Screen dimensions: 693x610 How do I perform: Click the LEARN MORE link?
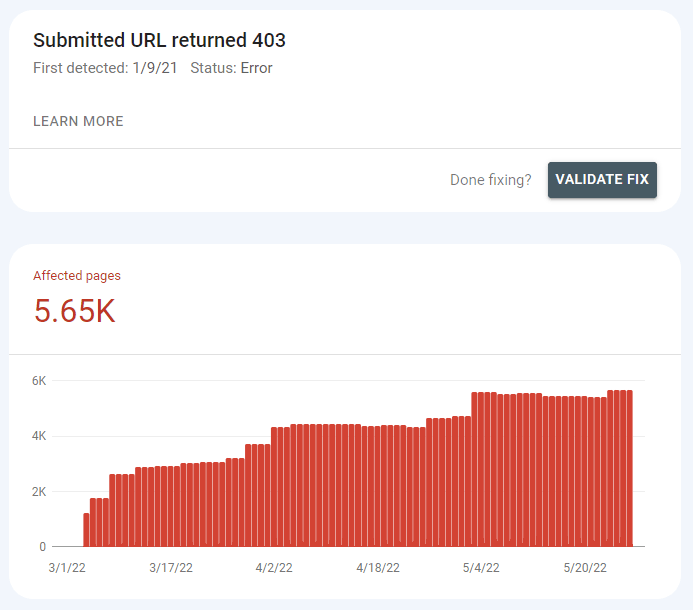(78, 121)
